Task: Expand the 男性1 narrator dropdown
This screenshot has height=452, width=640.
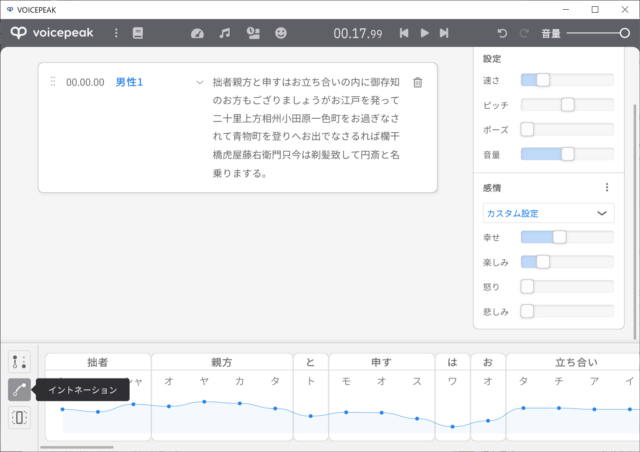Action: pos(200,82)
